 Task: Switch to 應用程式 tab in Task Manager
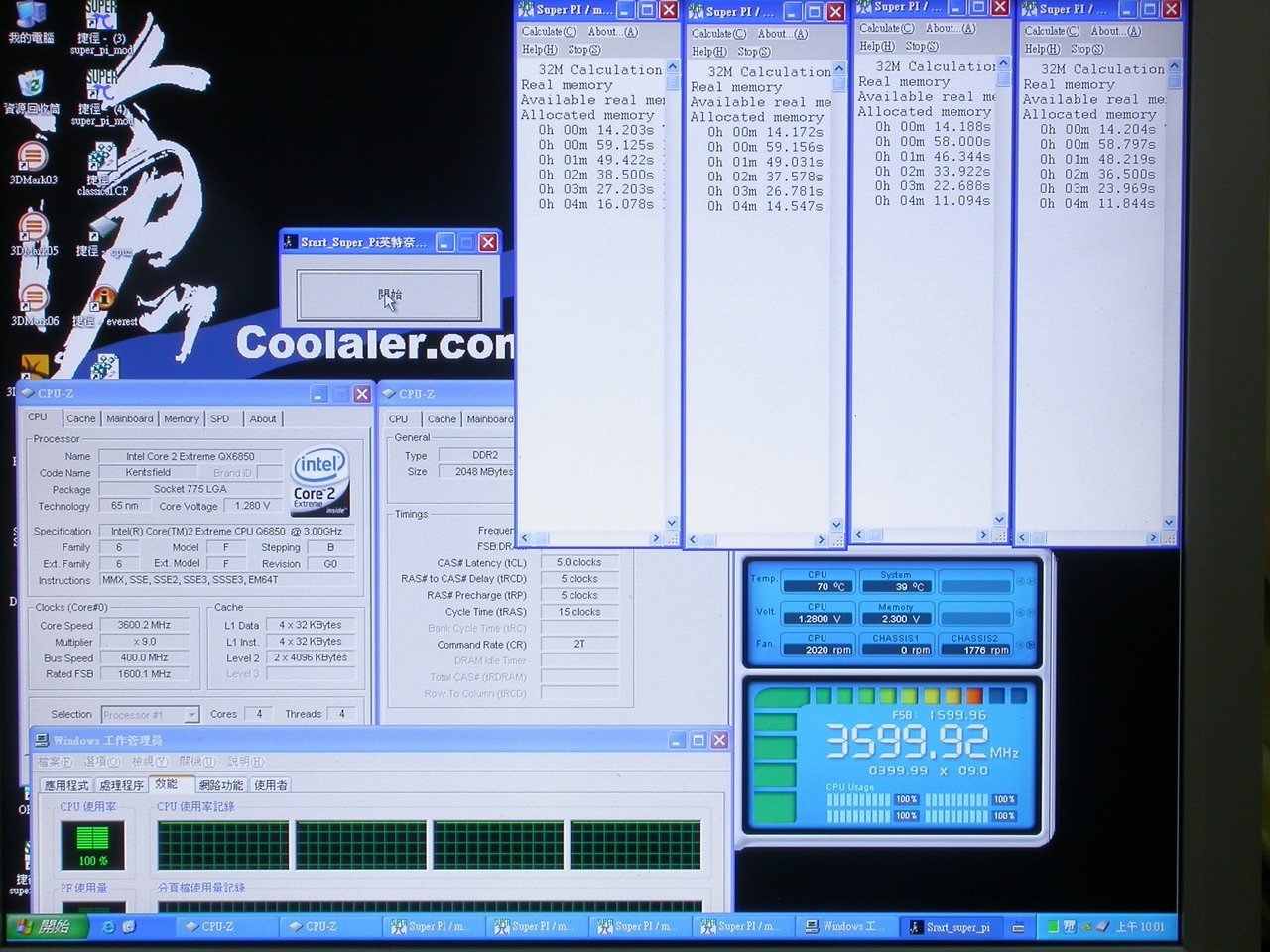click(66, 785)
